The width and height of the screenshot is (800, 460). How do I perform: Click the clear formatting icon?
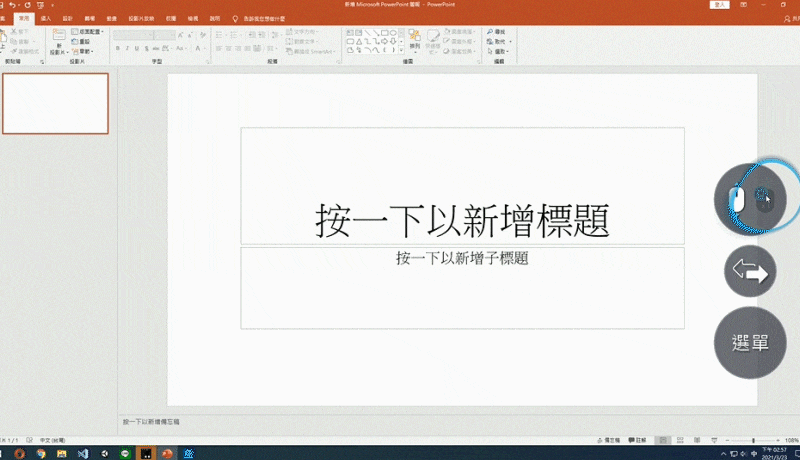[203, 35]
